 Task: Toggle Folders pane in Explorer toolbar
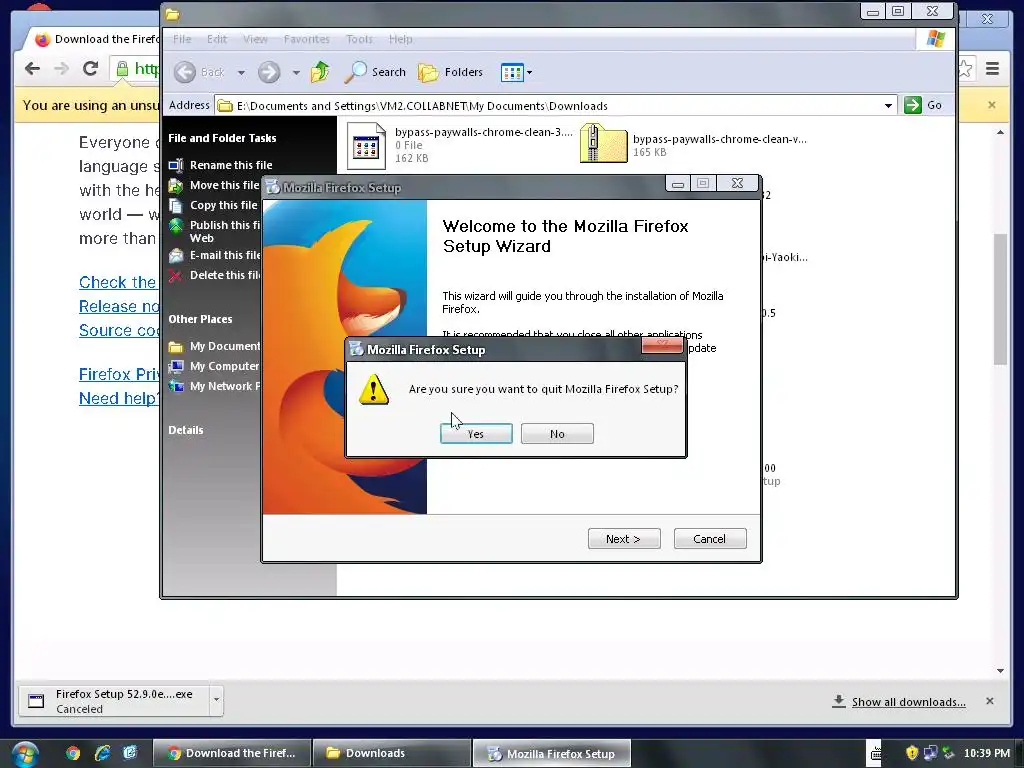[451, 72]
